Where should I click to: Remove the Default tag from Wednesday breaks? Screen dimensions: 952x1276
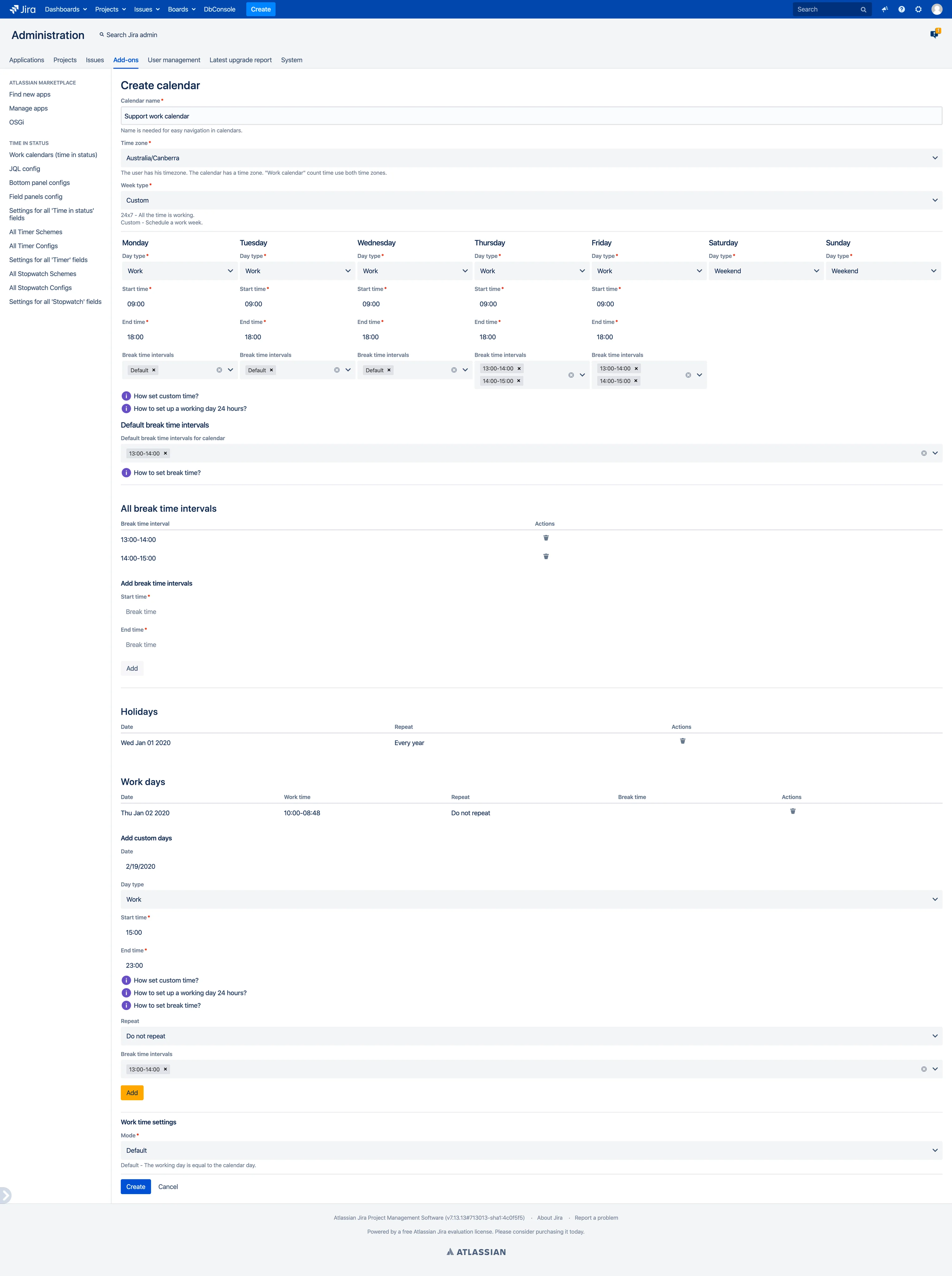(389, 370)
